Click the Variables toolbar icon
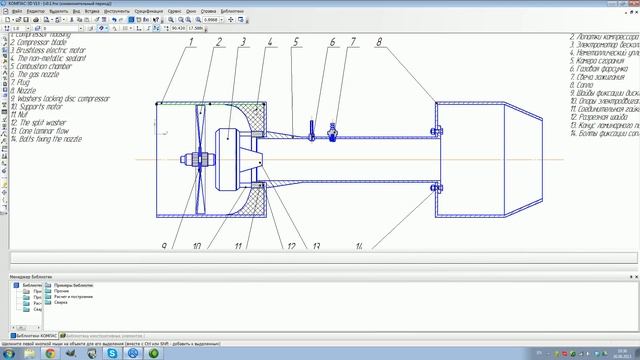The height and width of the screenshot is (360, 640). [x=138, y=20]
